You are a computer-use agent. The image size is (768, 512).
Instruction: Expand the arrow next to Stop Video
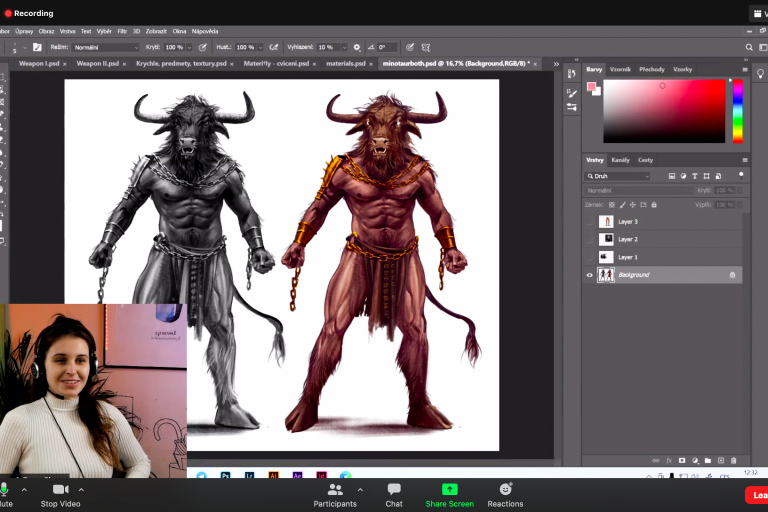click(x=81, y=489)
